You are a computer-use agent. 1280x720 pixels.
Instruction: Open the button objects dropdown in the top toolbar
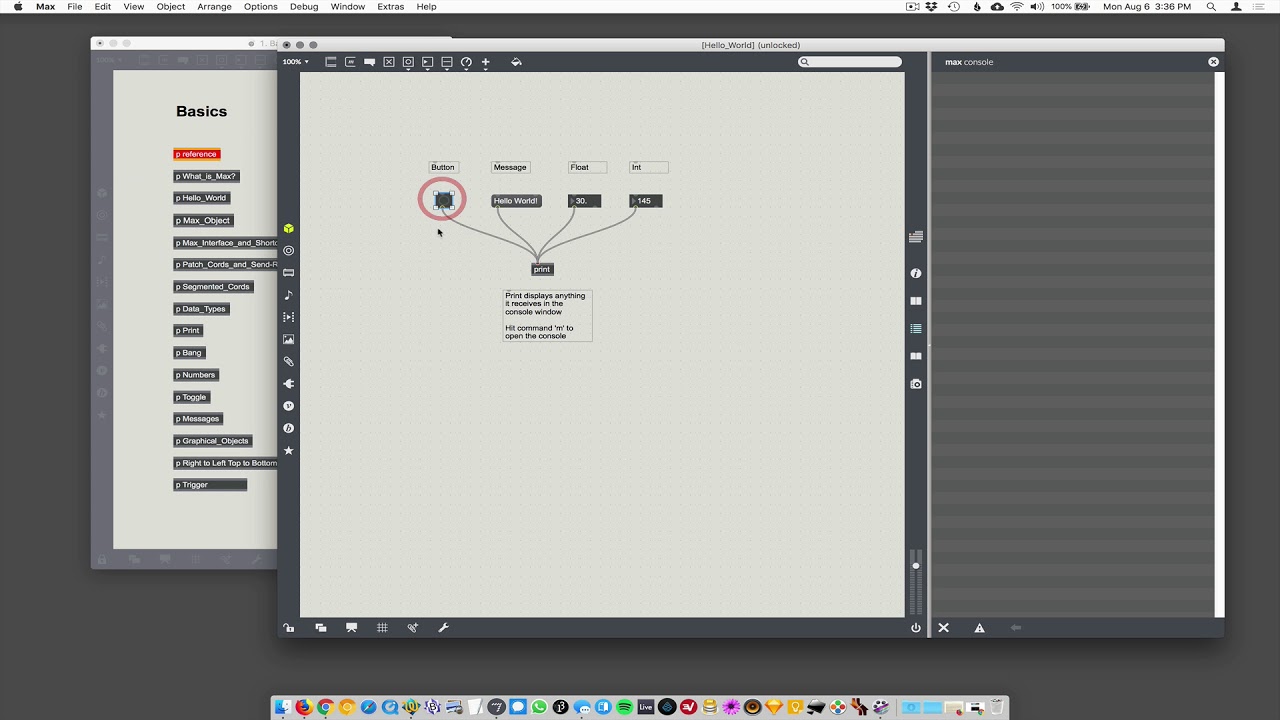click(408, 62)
